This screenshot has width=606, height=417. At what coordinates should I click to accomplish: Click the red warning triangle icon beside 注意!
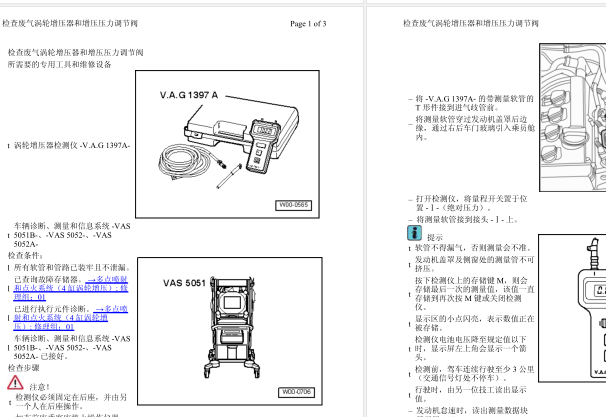tap(15, 383)
